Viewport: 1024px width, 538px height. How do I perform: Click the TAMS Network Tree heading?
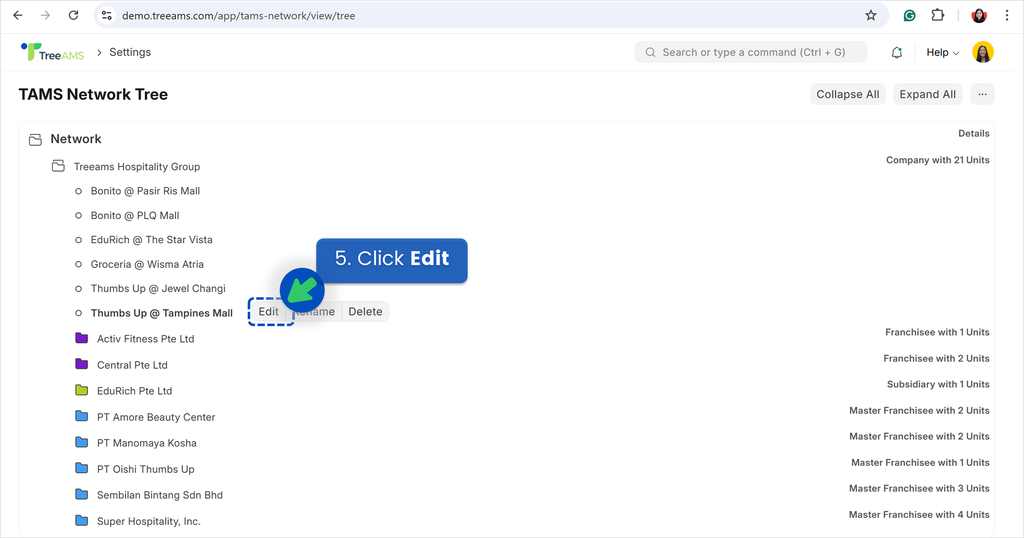click(x=93, y=94)
